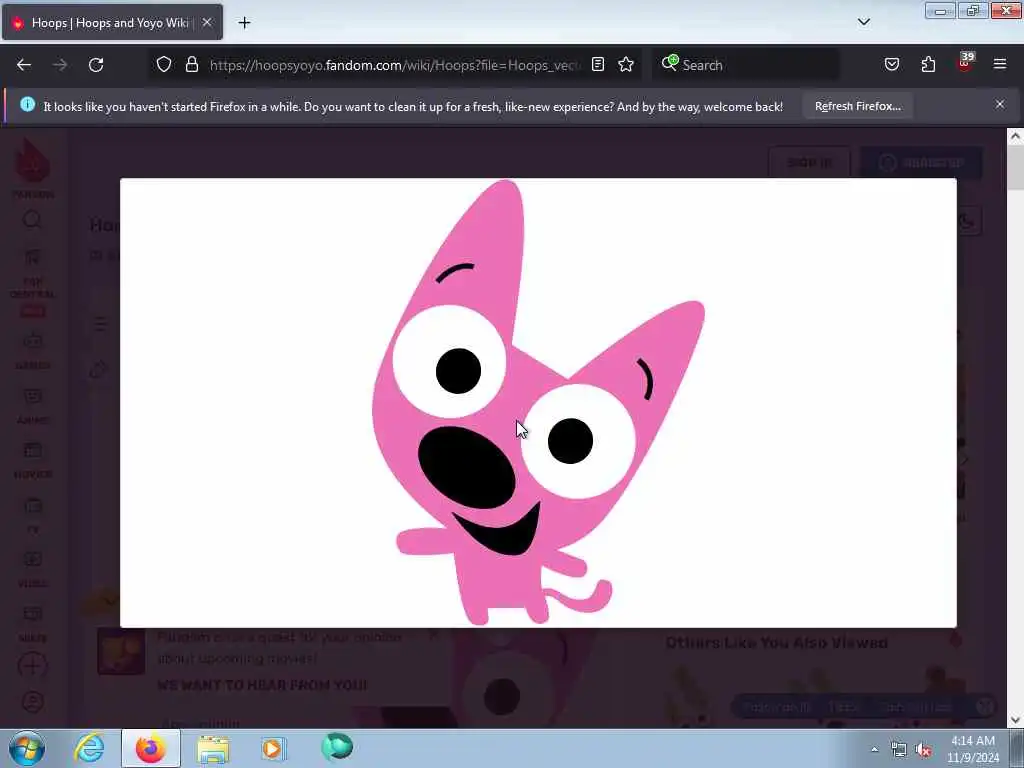Open the tracking protection shield icon
Viewport: 1024px width, 768px height.
coord(164,64)
